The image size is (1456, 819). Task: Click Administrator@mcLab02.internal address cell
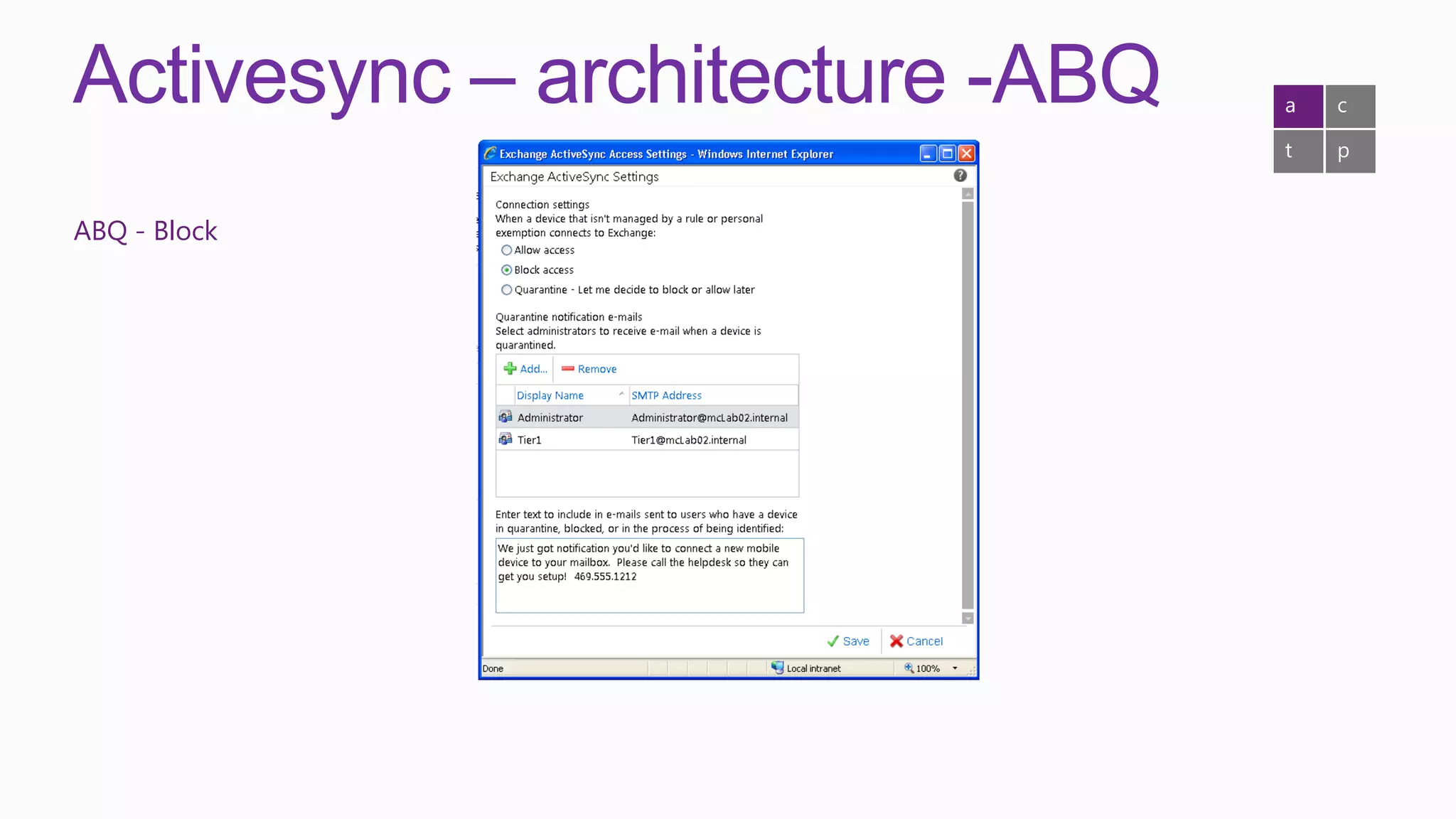coord(710,418)
